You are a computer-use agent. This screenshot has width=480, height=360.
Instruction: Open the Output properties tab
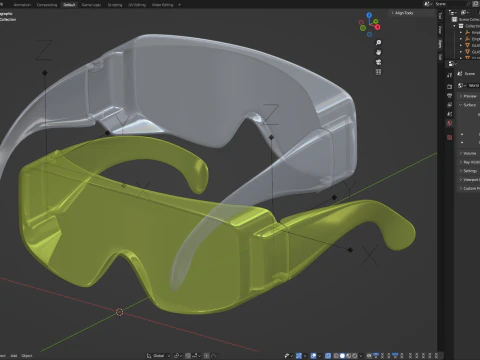tap(449, 96)
